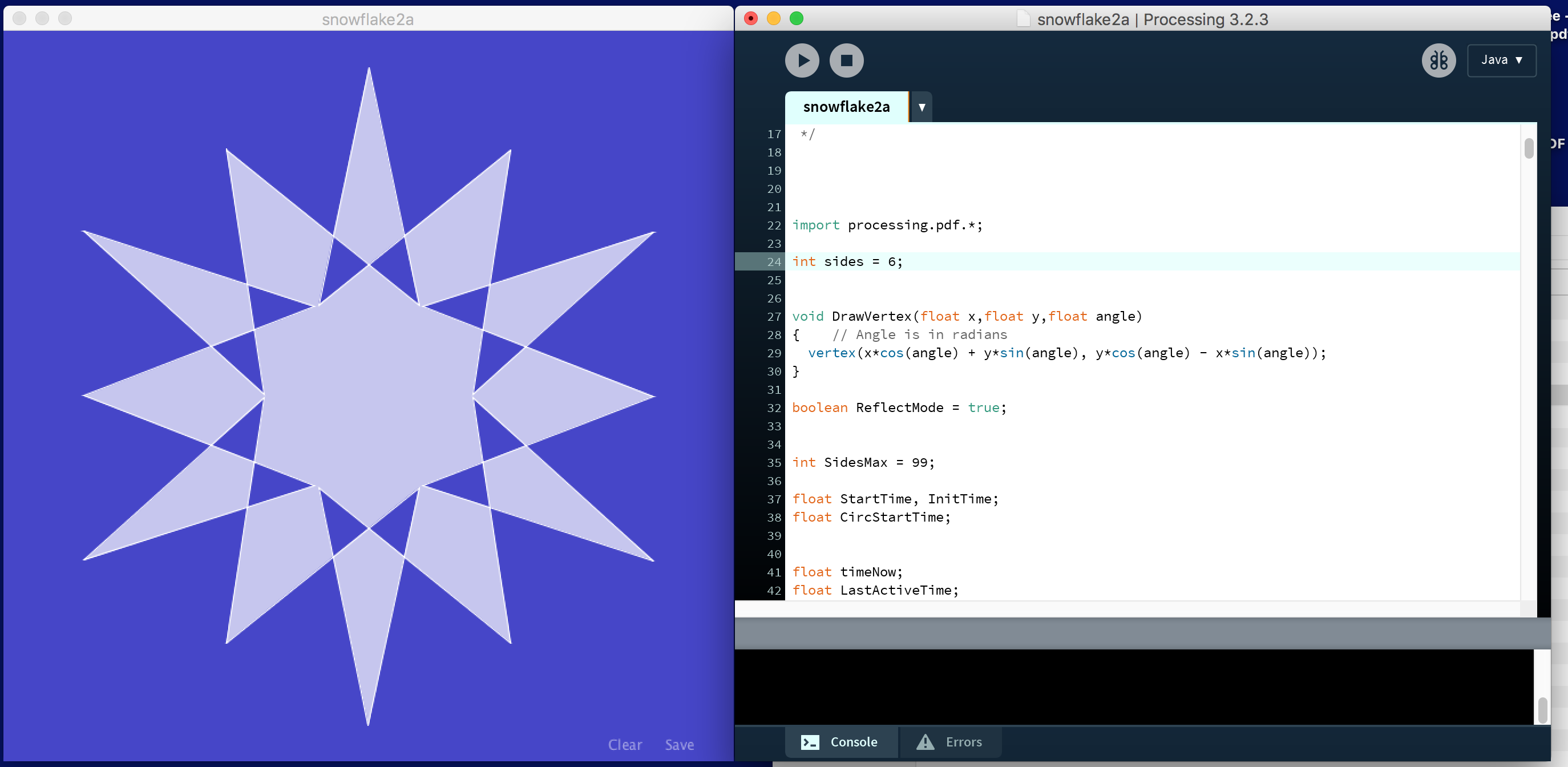Select the snowflake2a editor tab
The height and width of the screenshot is (767, 1568).
click(x=846, y=107)
